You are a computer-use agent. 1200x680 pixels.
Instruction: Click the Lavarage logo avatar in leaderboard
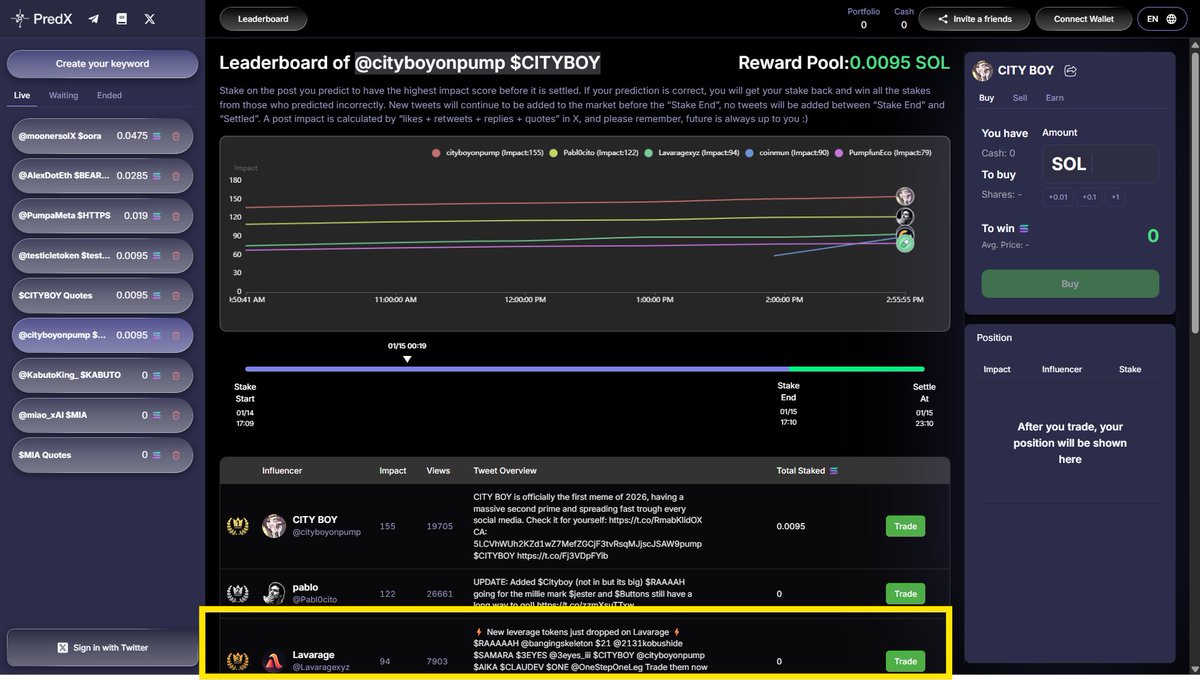click(x=273, y=661)
